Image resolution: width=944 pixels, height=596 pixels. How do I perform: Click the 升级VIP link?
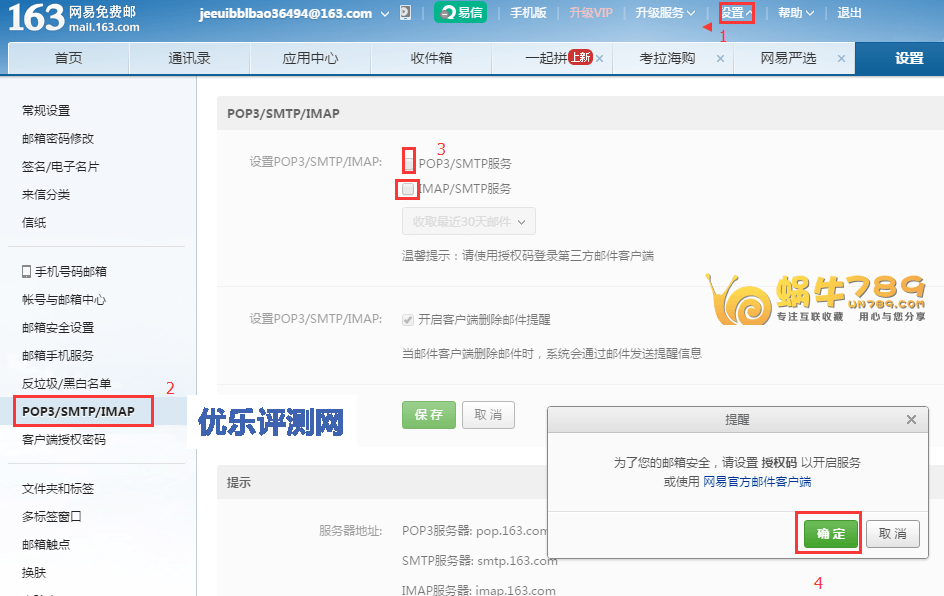(591, 13)
